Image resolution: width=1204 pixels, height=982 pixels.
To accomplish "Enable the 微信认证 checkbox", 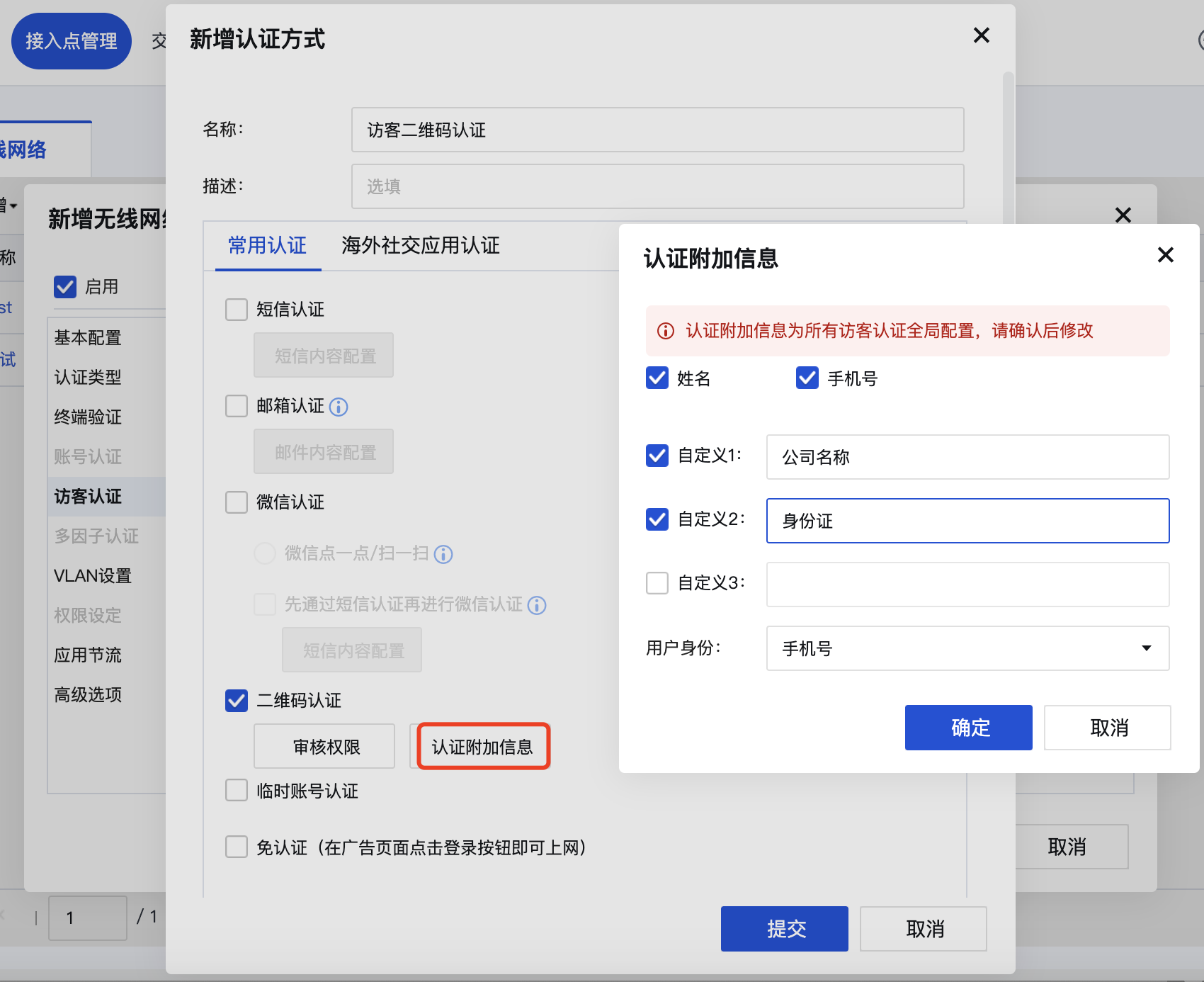I will [237, 502].
